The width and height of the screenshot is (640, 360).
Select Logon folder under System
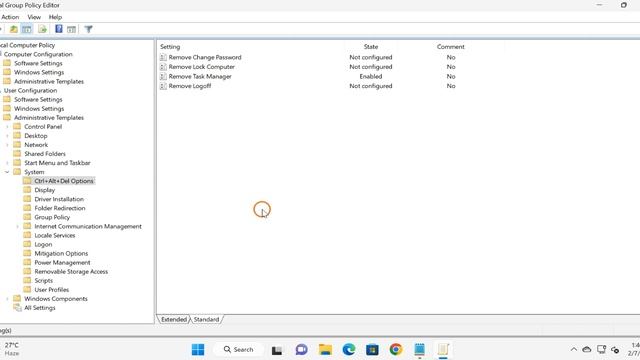click(43, 244)
